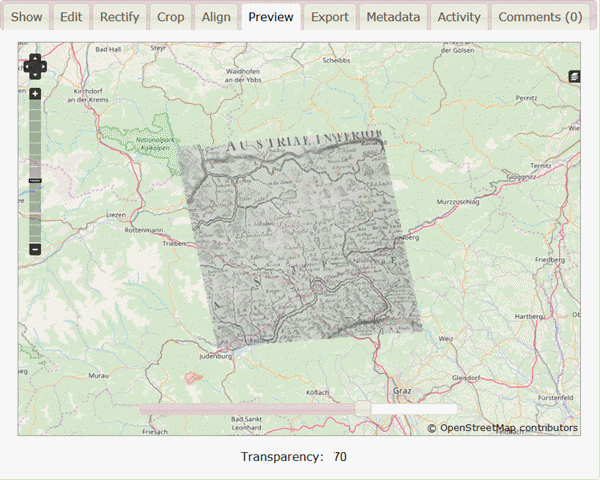
Task: View the Activity tab
Action: click(x=459, y=17)
